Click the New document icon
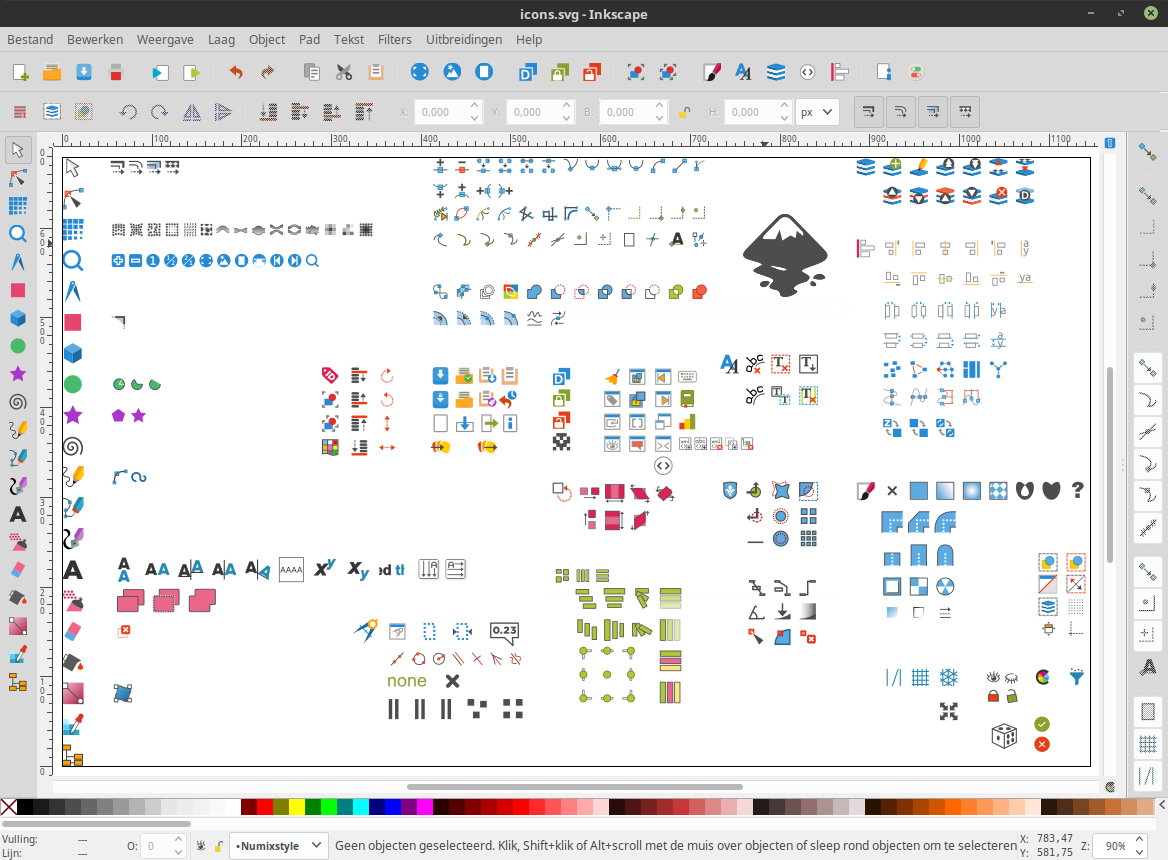 pyautogui.click(x=21, y=72)
